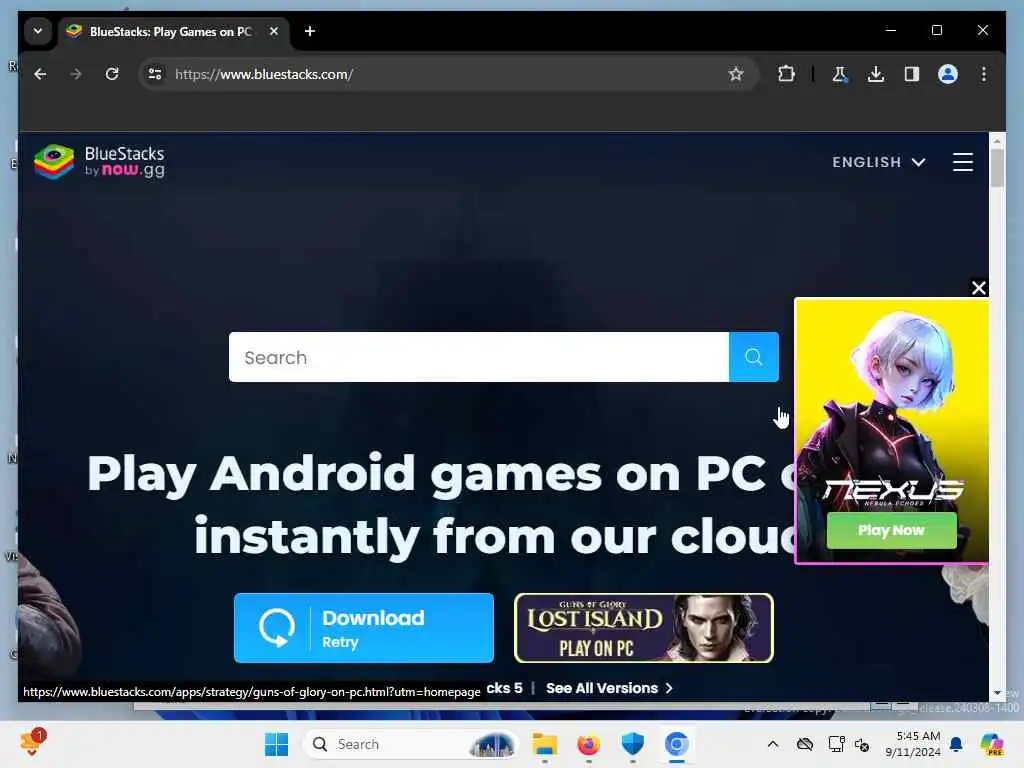This screenshot has width=1024, height=768.
Task: Click the Chrome icon in taskbar
Action: point(677,744)
